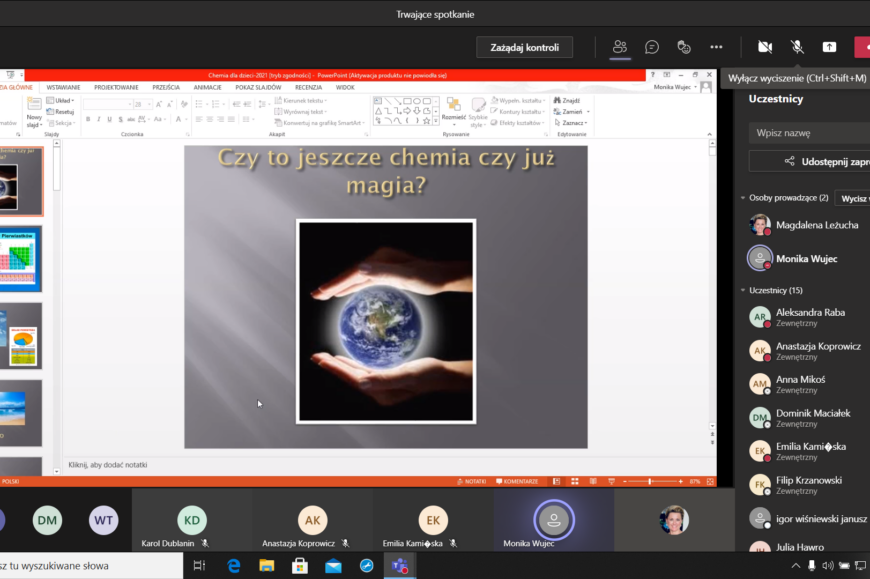Open the Zaznacz select dropdown
The image size is (870, 579).
point(571,123)
